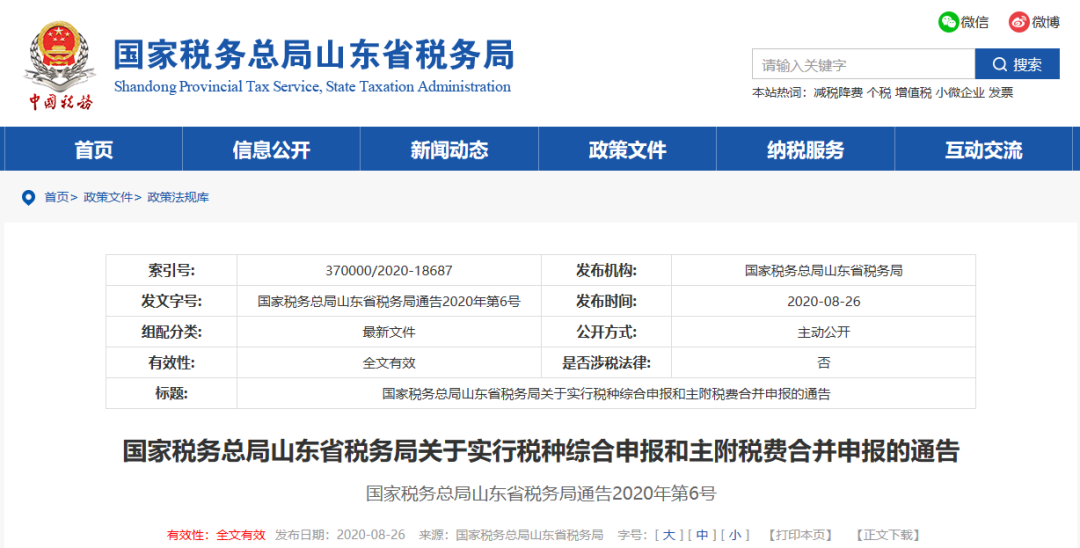Click the breadcrumb location pin icon

click(x=28, y=198)
